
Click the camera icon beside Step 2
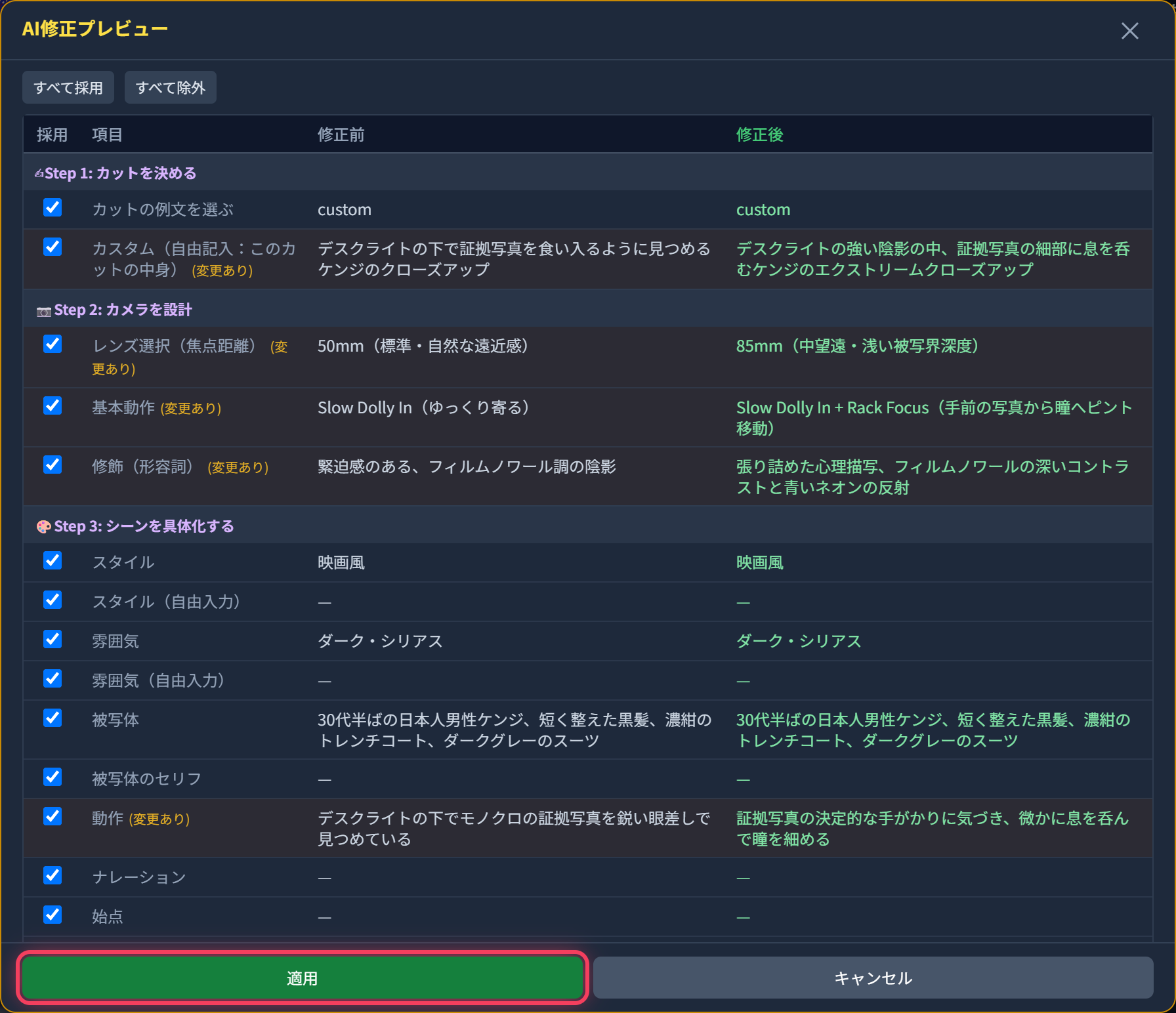(x=43, y=311)
